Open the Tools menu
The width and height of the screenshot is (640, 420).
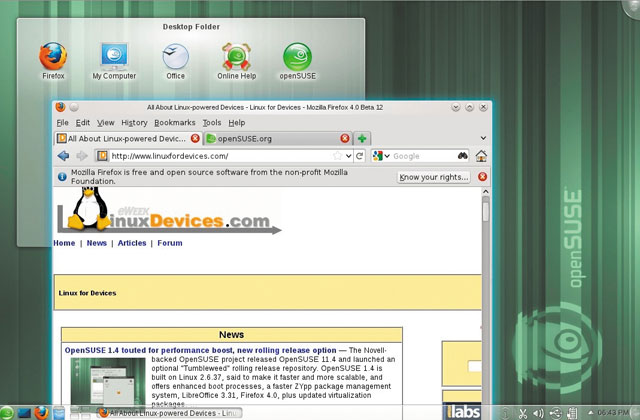(x=212, y=123)
